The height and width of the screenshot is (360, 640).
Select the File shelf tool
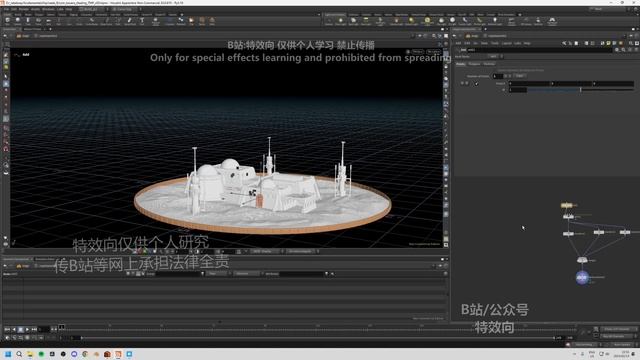[191, 20]
